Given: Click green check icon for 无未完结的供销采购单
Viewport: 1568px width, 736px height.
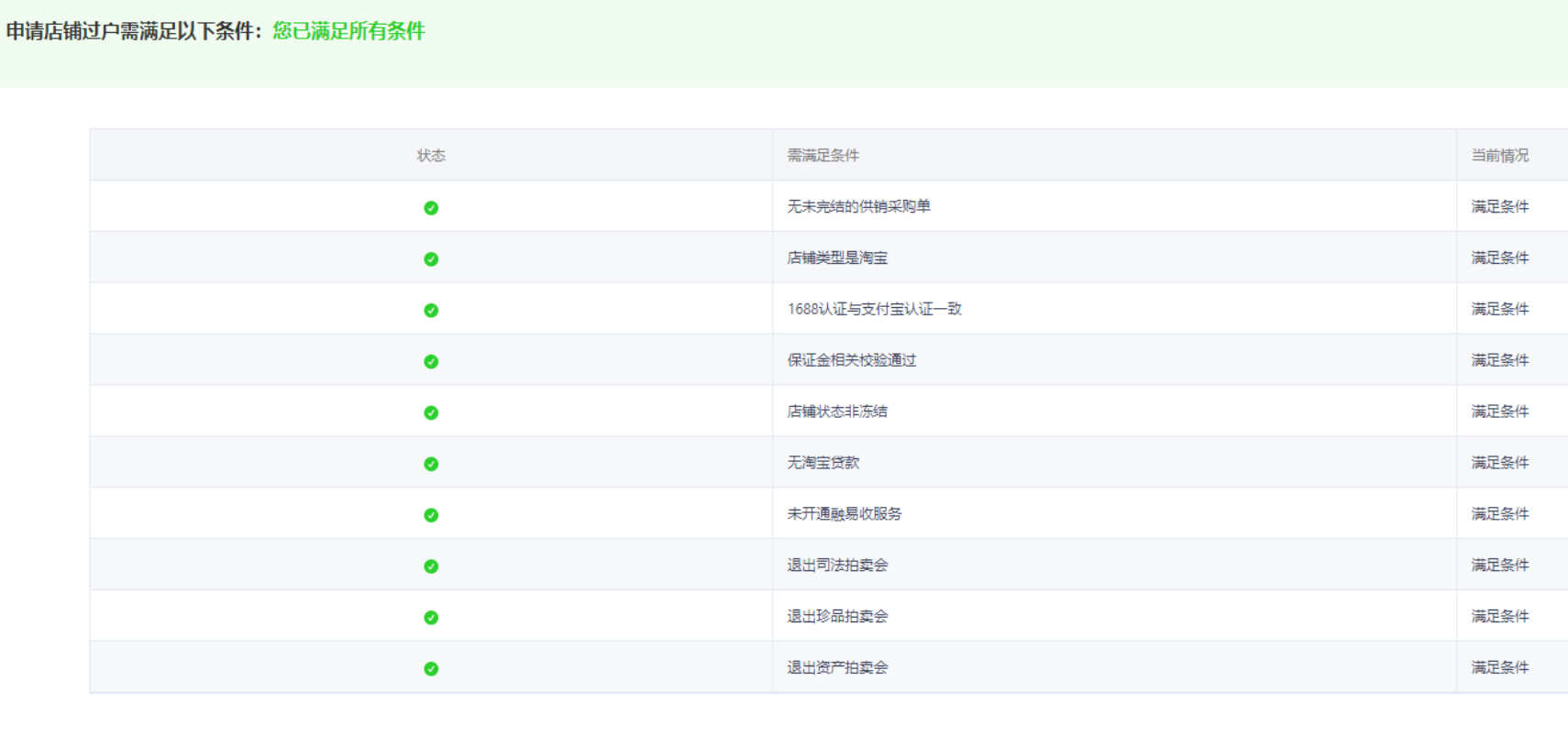Looking at the screenshot, I should click(431, 208).
